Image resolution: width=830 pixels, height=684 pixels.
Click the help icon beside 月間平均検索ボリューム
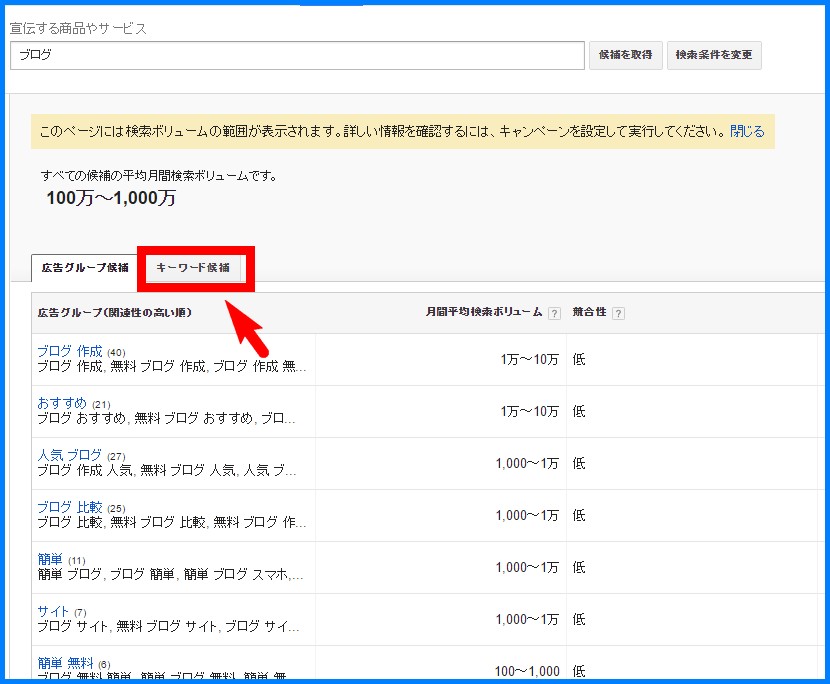pyautogui.click(x=554, y=313)
